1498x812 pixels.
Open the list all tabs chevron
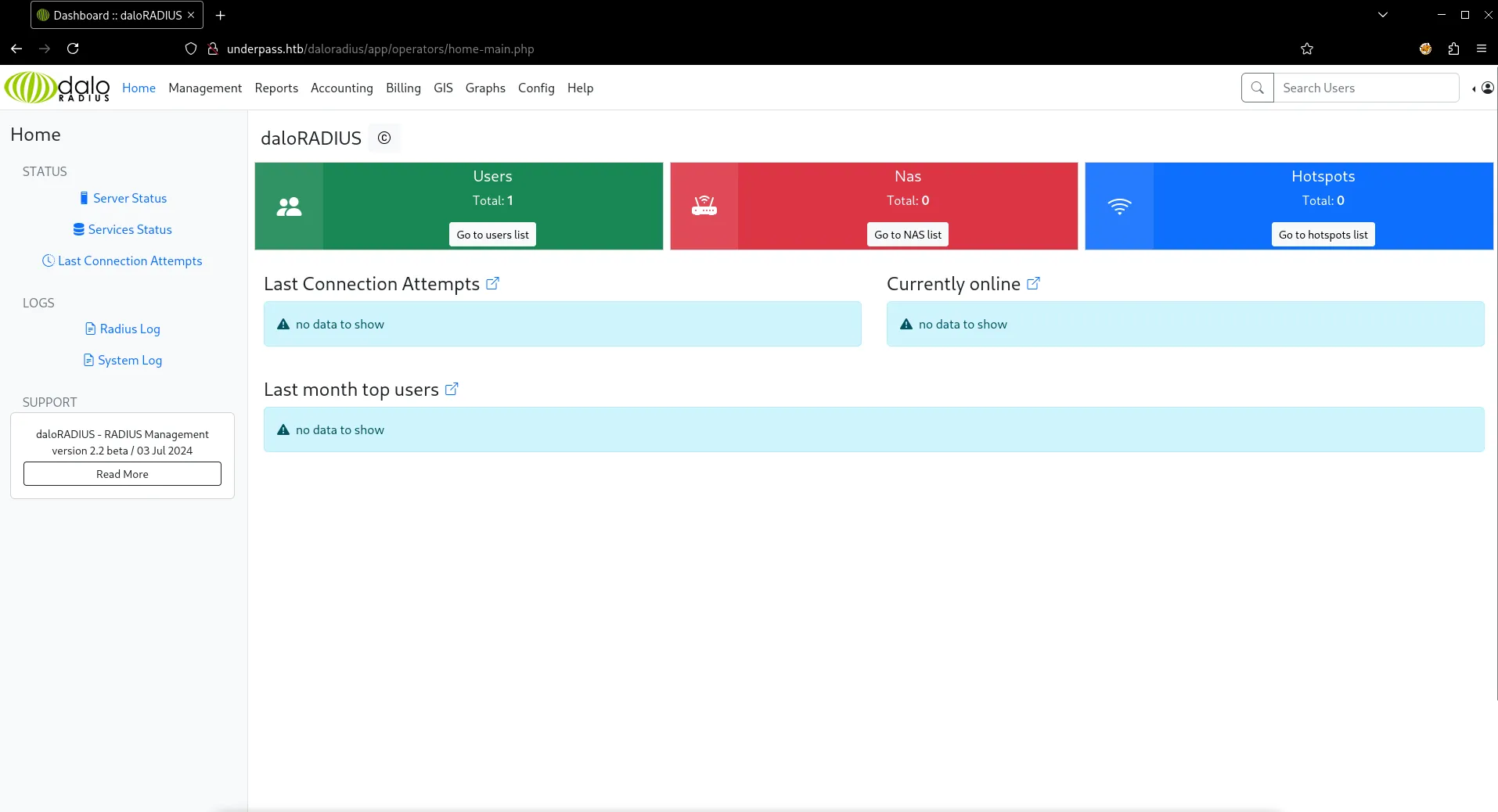(1383, 15)
